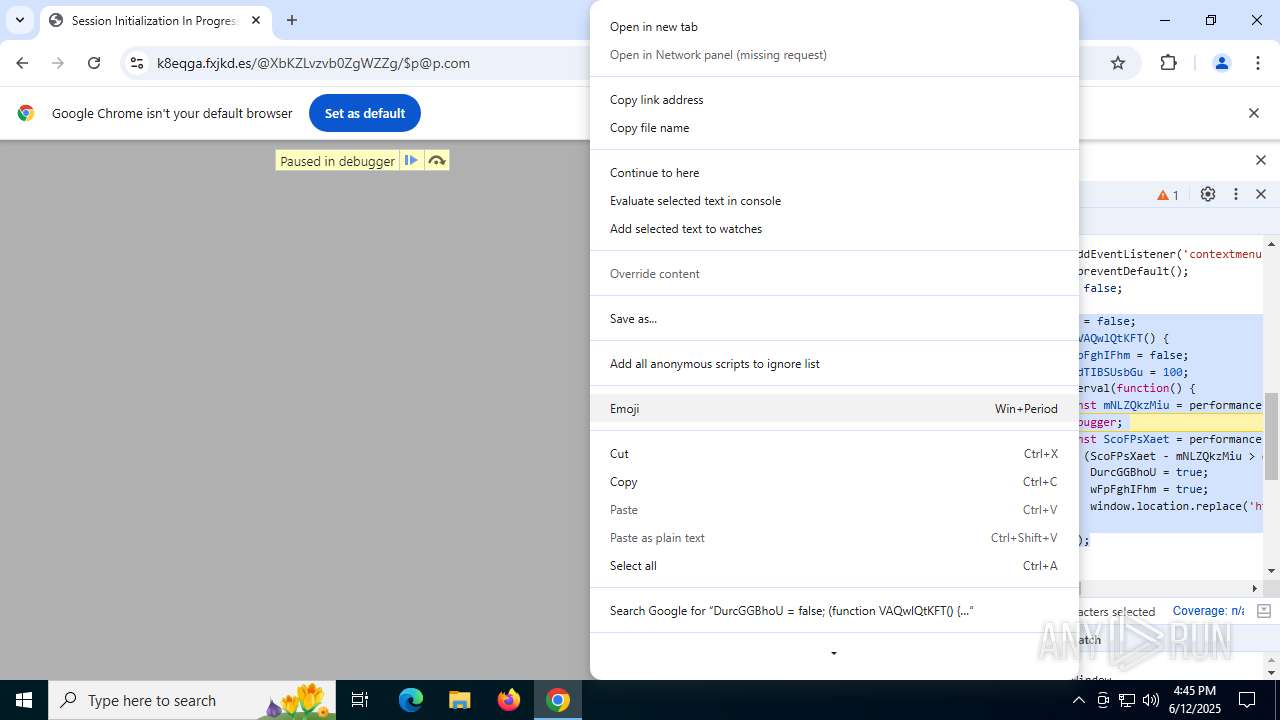Open a new tab with plus button
The image size is (1280, 720).
point(292,20)
